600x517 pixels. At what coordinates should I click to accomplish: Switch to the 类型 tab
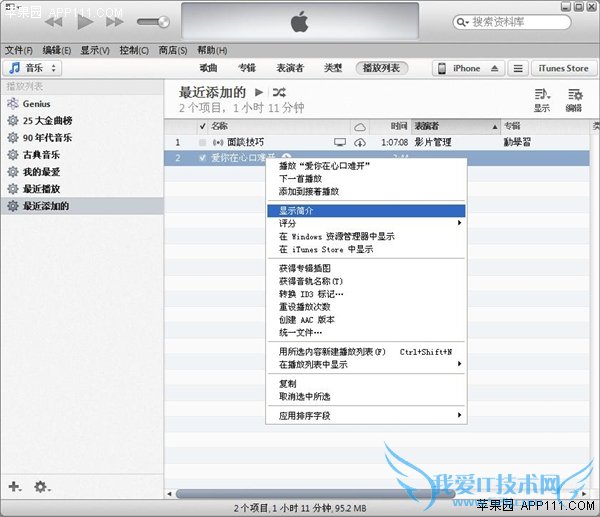click(x=333, y=68)
